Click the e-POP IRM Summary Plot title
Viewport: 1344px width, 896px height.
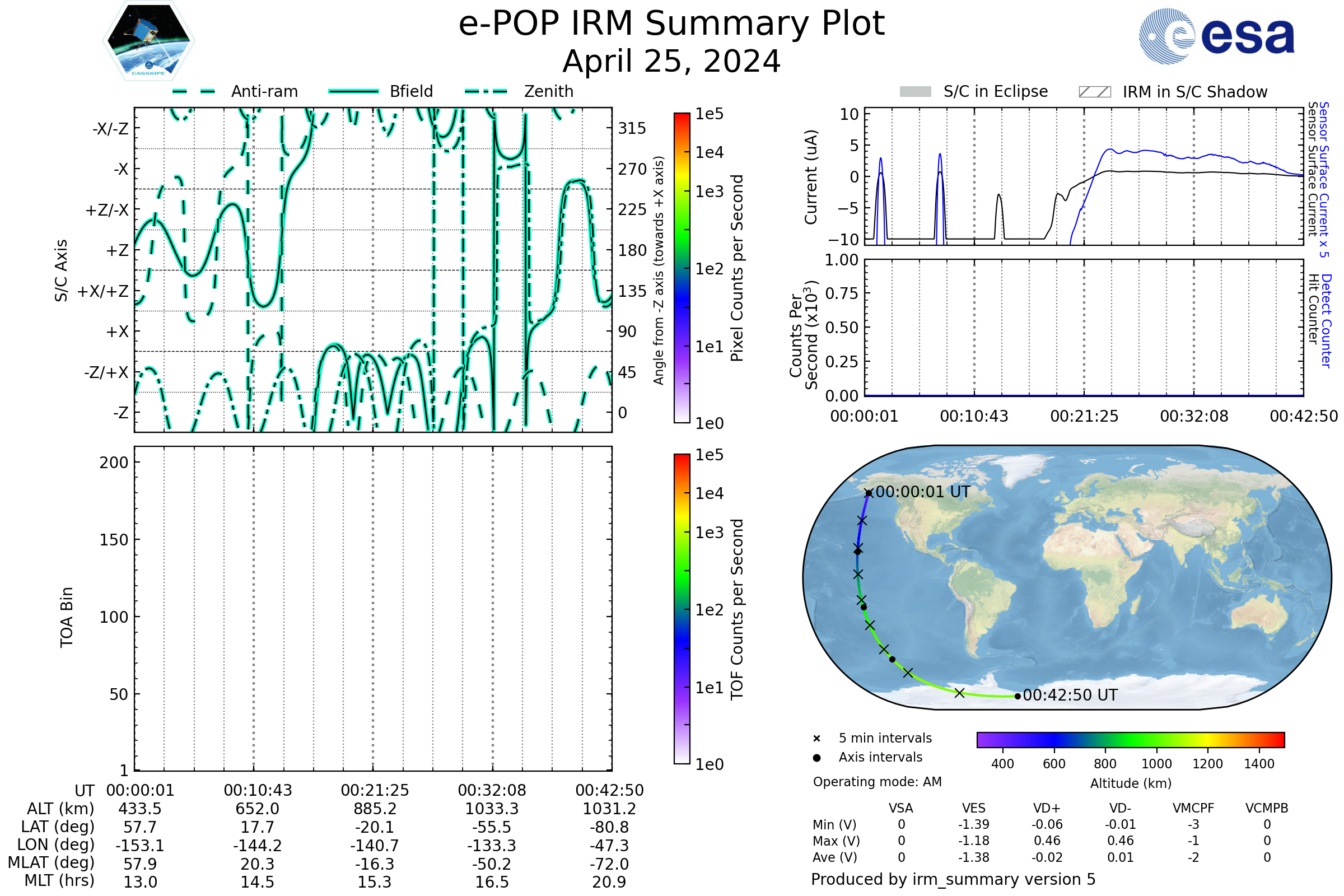671,24
